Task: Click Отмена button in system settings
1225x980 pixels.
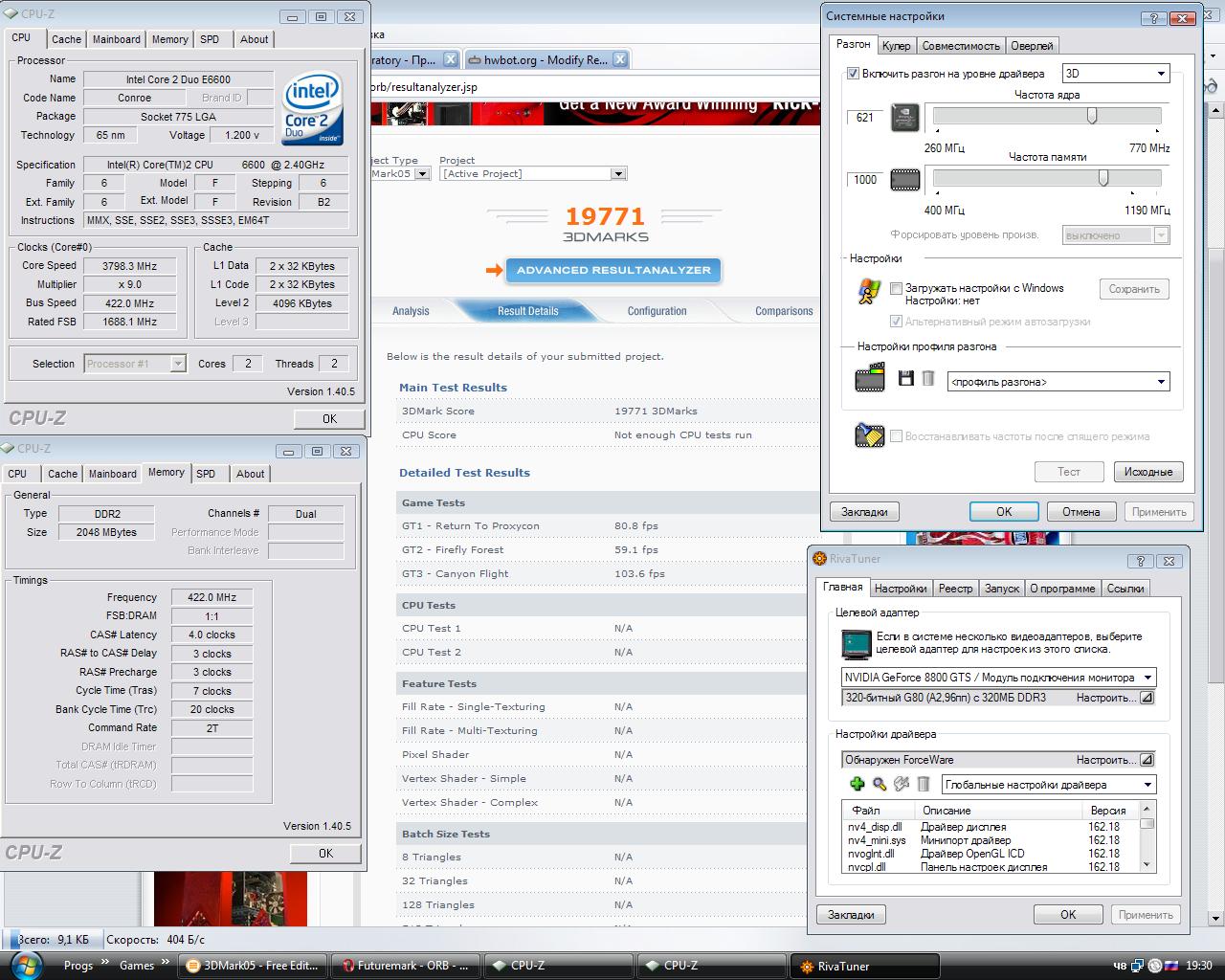Action: [x=1081, y=512]
